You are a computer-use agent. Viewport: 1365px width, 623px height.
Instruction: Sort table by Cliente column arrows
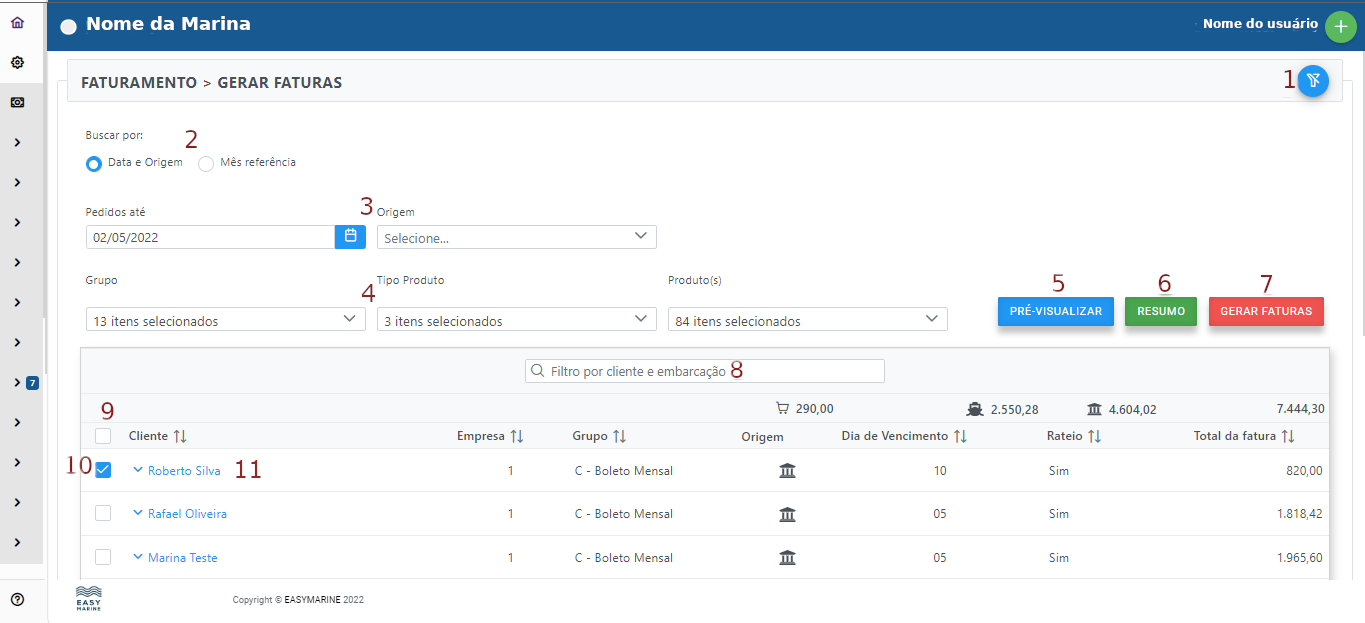tap(180, 437)
